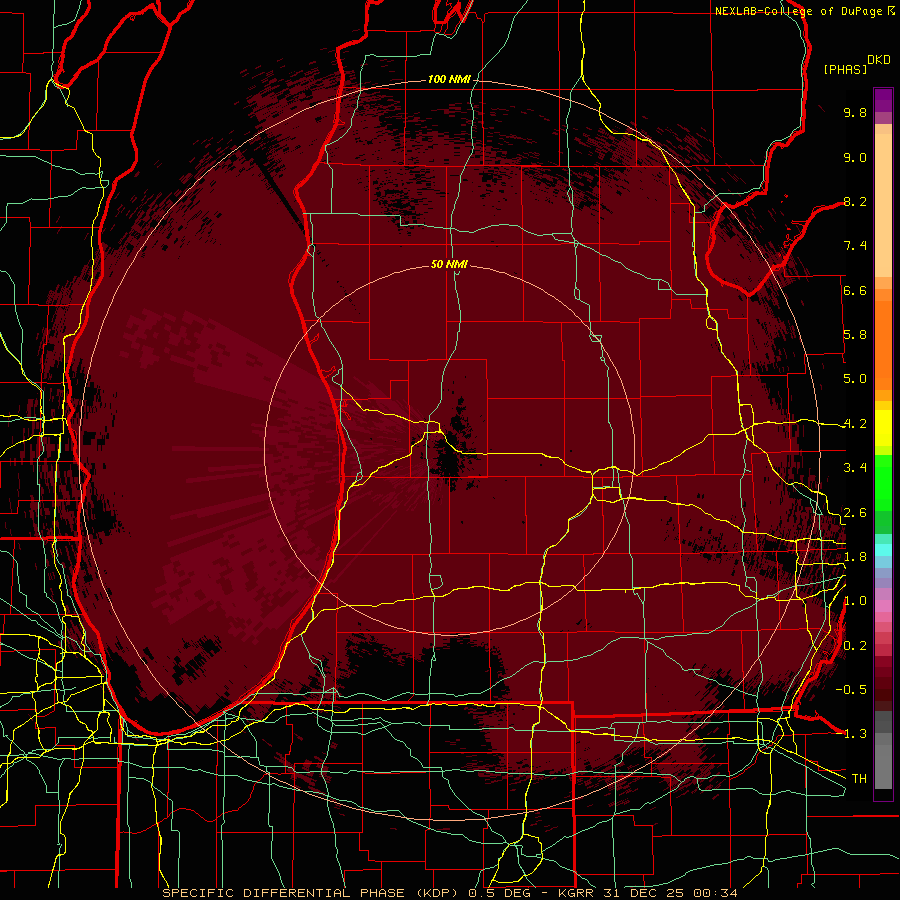
Task: Click the 6.6 legend value
Action: [x=855, y=290]
